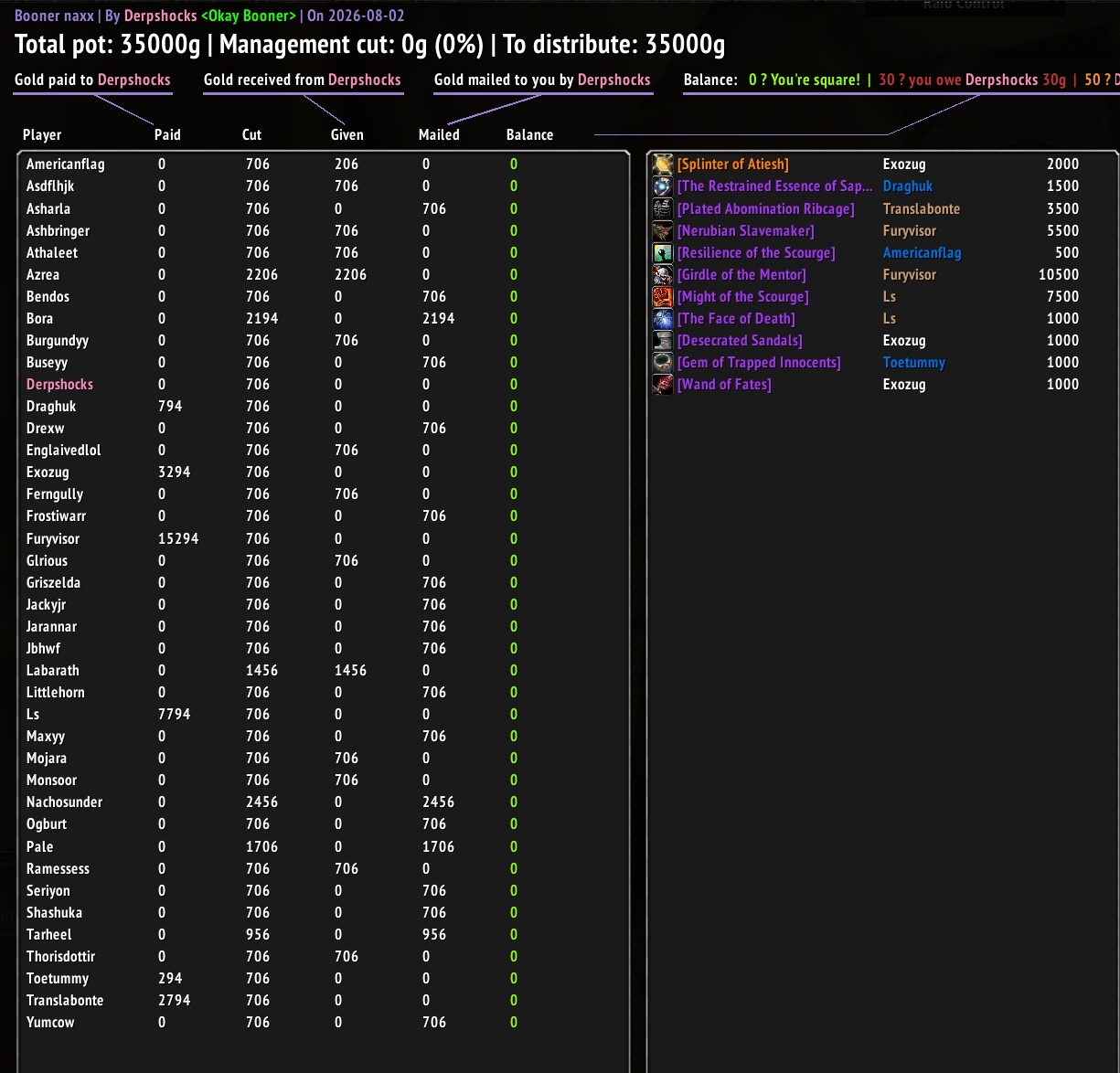Click 'Gold mailed to you by Derpshocks' label

point(542,80)
